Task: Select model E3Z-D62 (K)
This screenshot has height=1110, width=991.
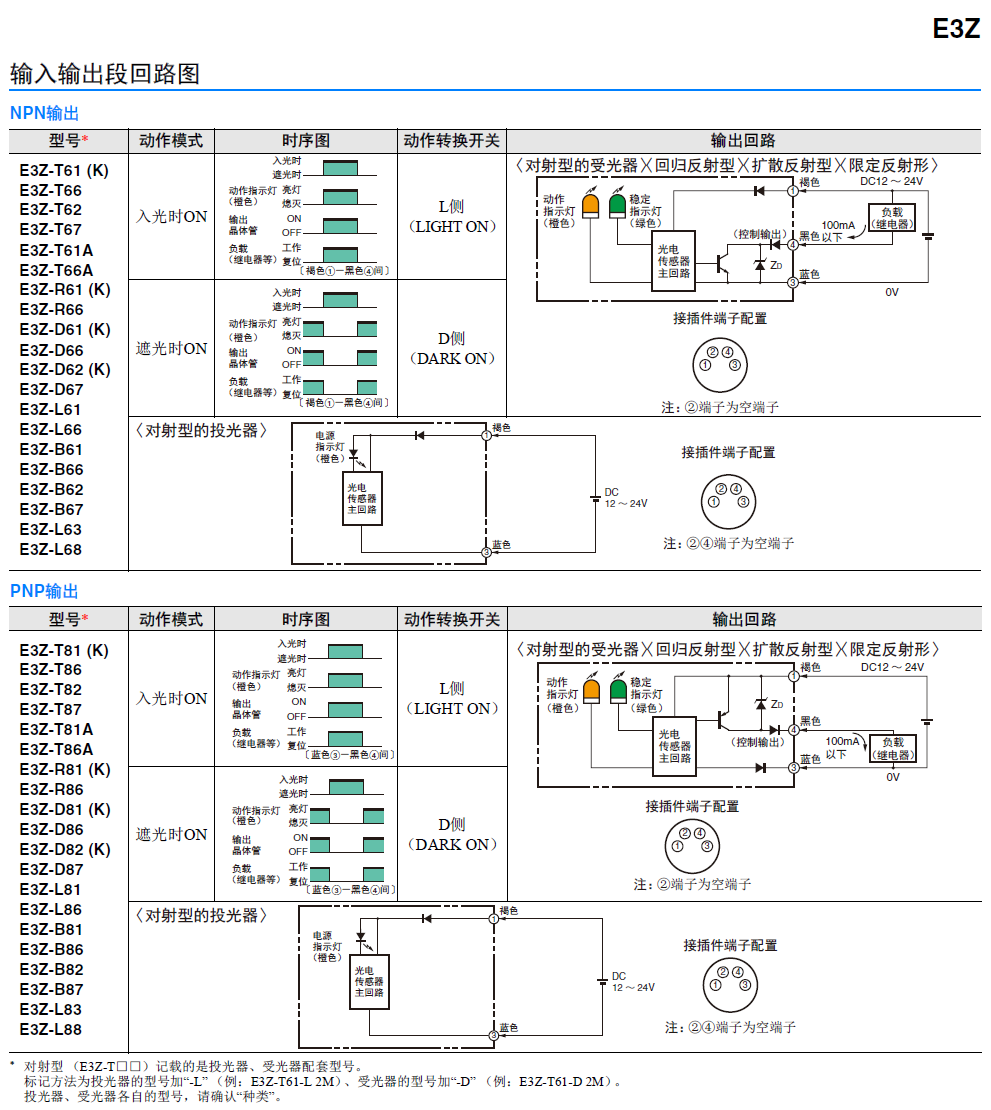Action: 65,370
